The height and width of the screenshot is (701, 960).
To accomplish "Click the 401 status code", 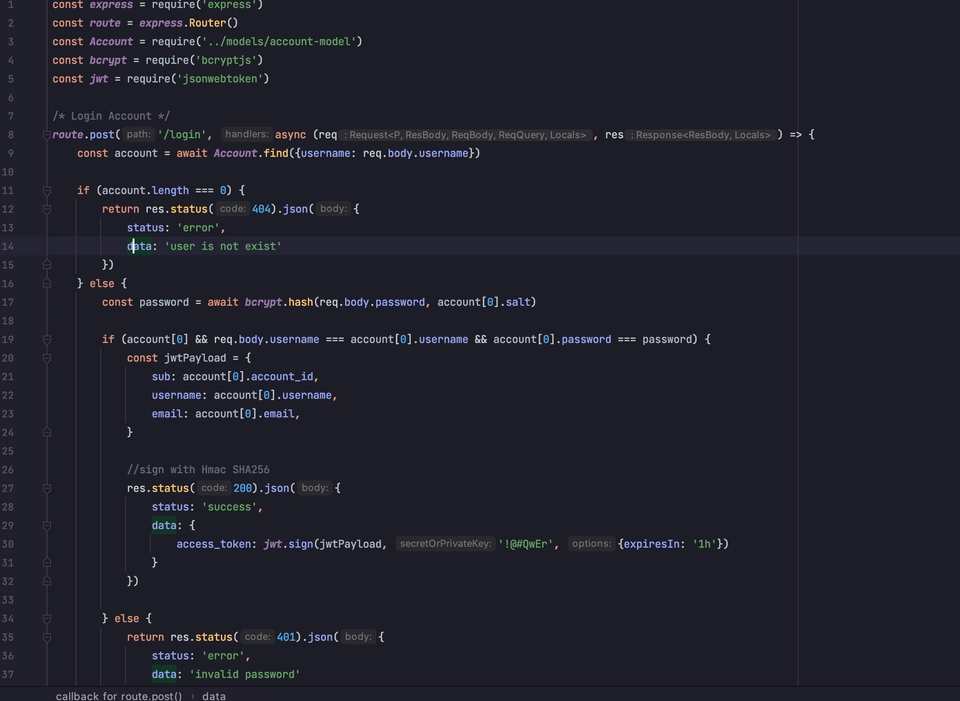I will coord(286,637).
